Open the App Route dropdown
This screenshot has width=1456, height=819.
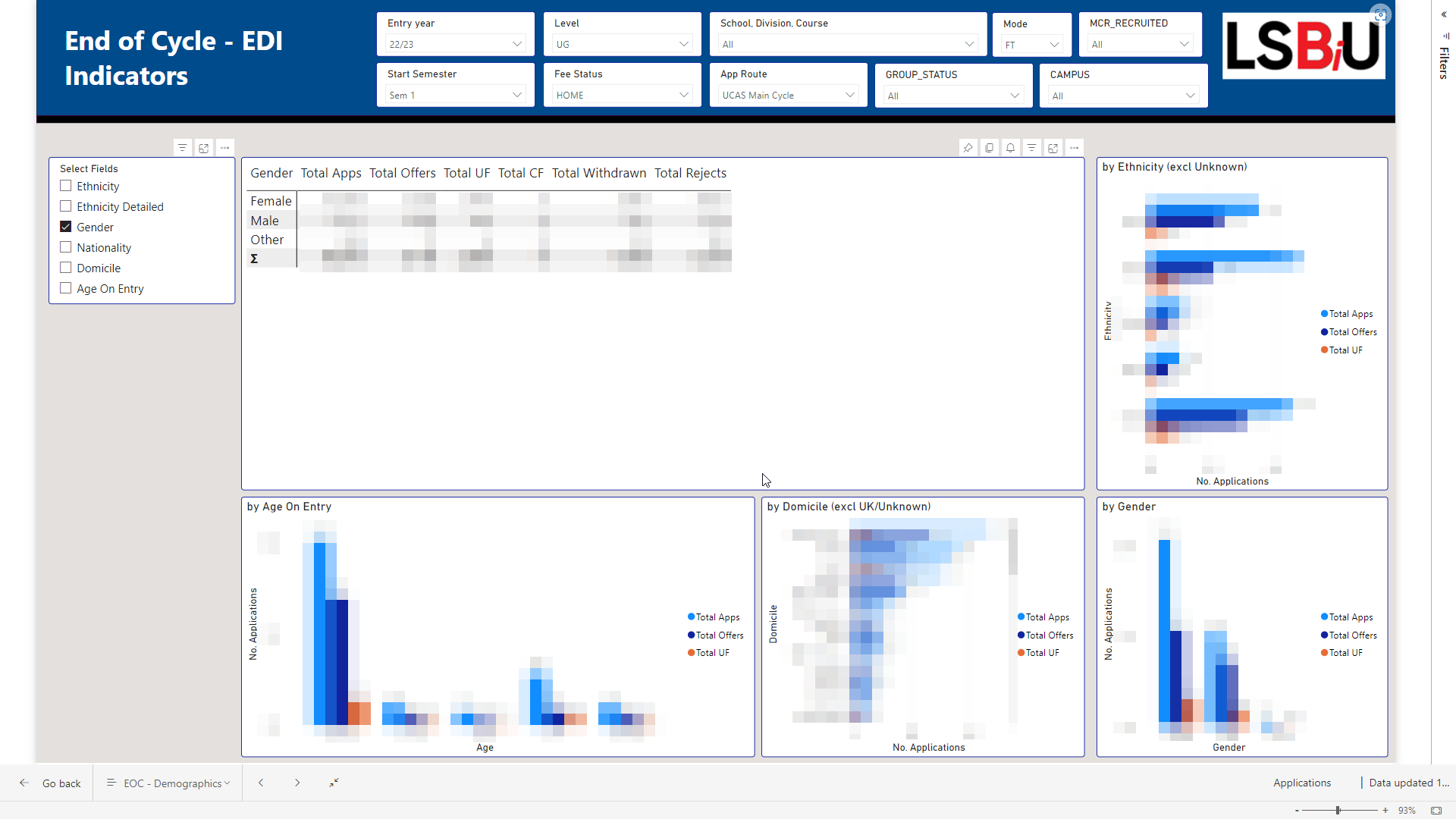pyautogui.click(x=788, y=95)
